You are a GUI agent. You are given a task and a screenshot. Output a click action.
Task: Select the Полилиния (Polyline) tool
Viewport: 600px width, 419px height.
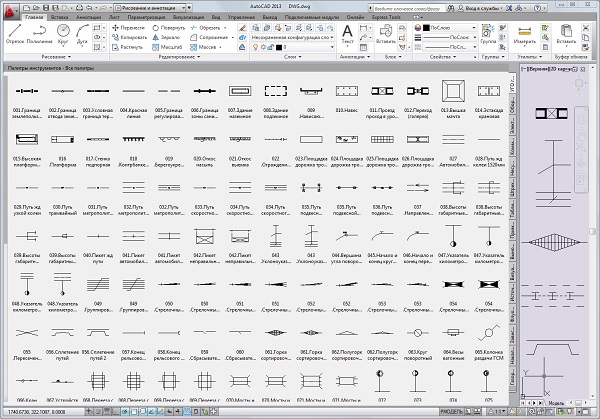point(40,33)
